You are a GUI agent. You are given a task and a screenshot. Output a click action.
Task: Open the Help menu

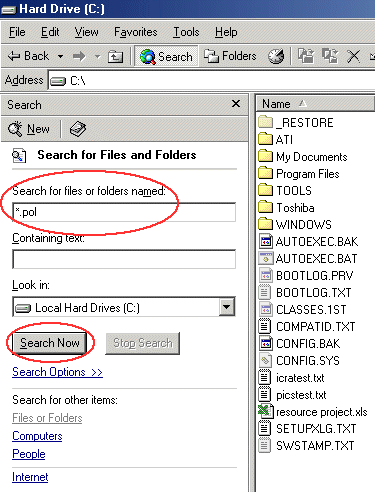click(226, 32)
